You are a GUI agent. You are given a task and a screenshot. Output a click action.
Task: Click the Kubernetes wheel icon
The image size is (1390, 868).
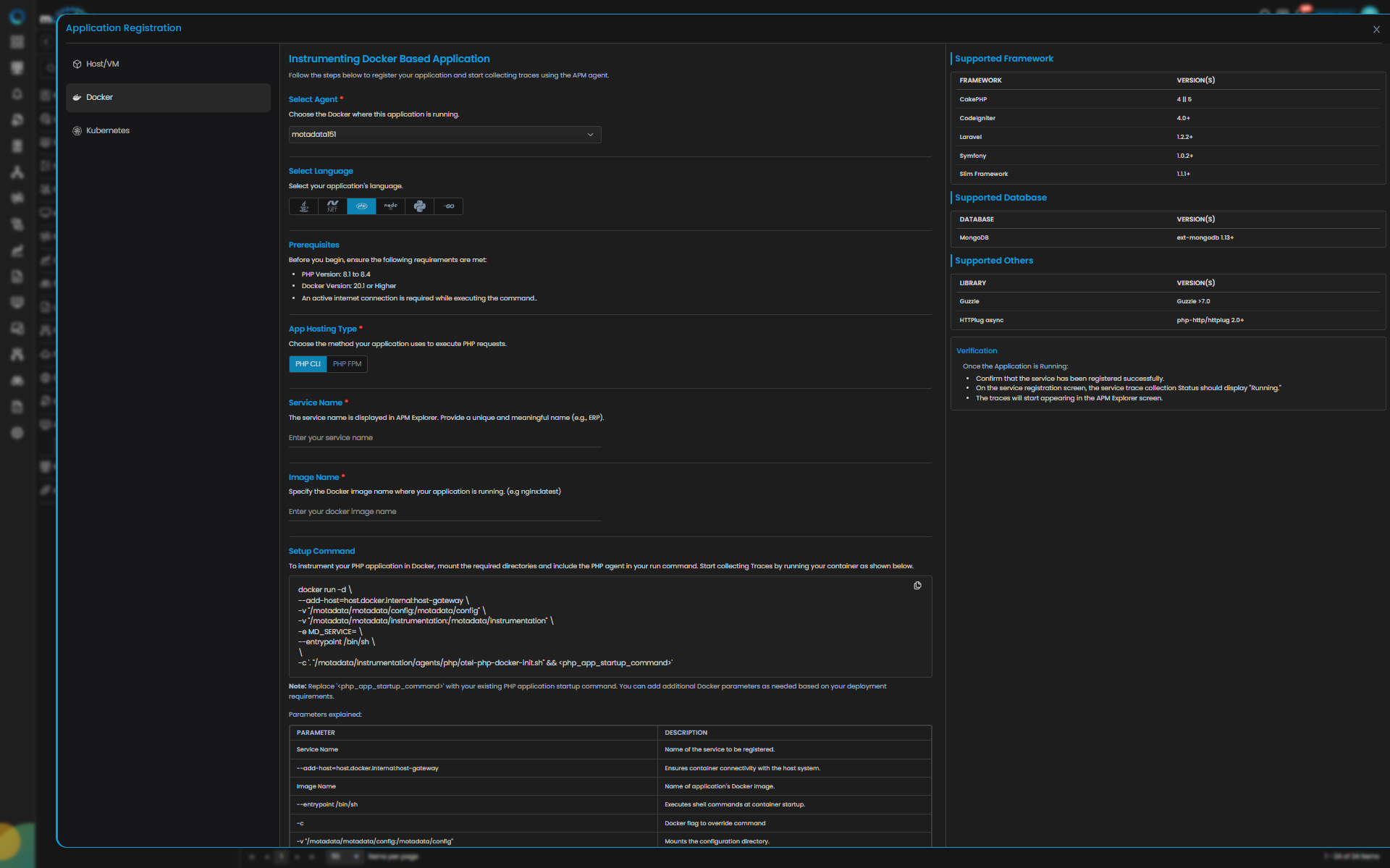pos(77,131)
